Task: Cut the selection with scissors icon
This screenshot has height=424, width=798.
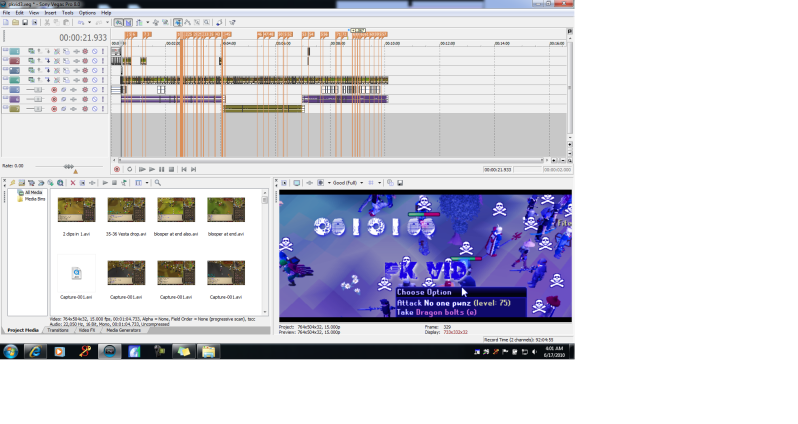Action: (x=47, y=22)
